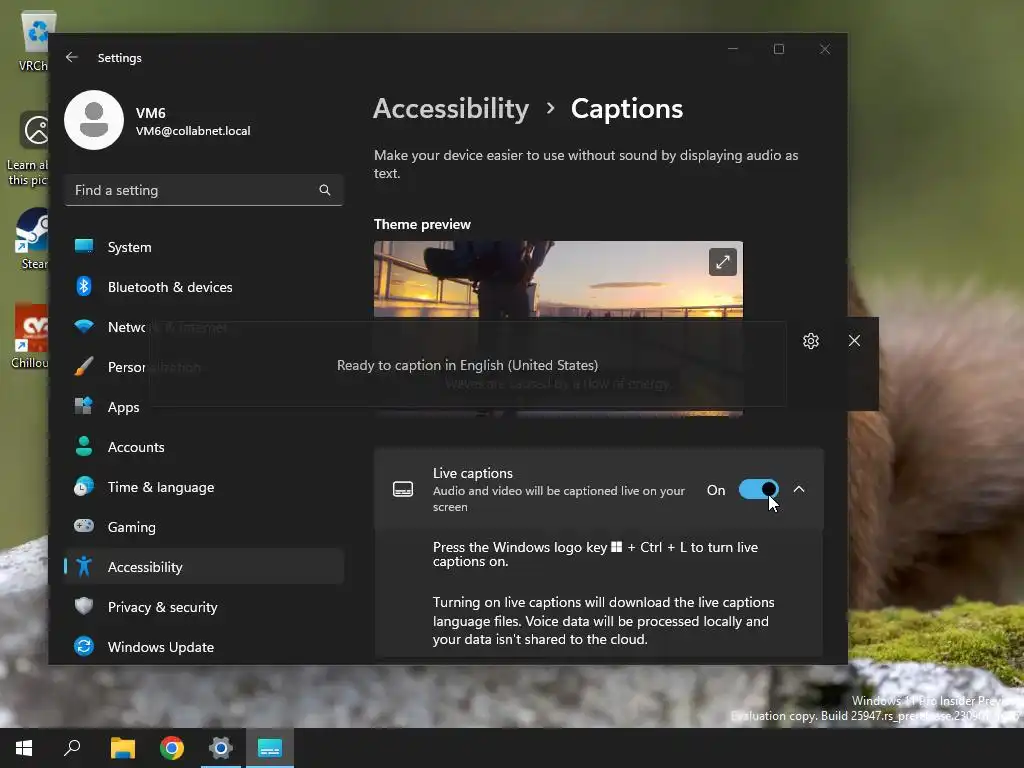The width and height of the screenshot is (1024, 768).
Task: Open Accounts settings page
Action: click(204, 447)
